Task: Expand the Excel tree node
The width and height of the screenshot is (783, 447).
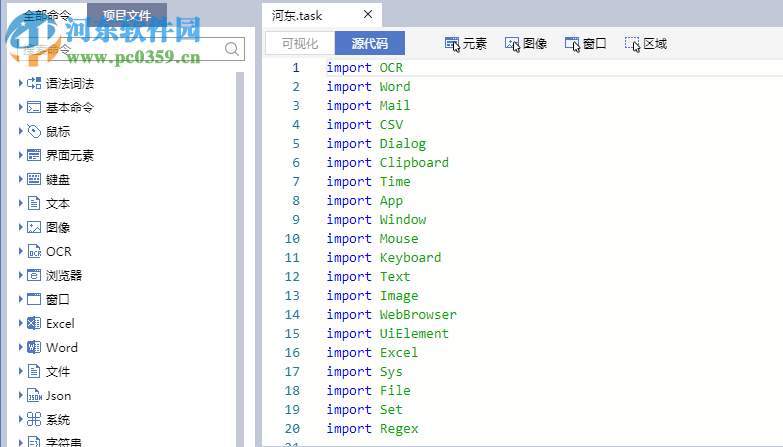Action: click(x=20, y=323)
